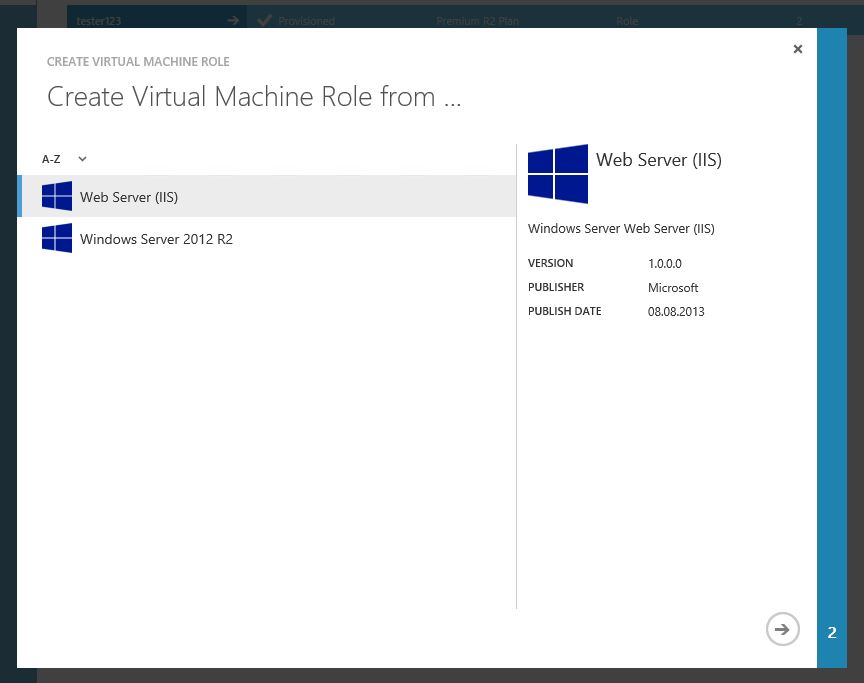Viewport: 864px width, 683px height.
Task: Expand the sorting options chevron
Action: point(82,159)
